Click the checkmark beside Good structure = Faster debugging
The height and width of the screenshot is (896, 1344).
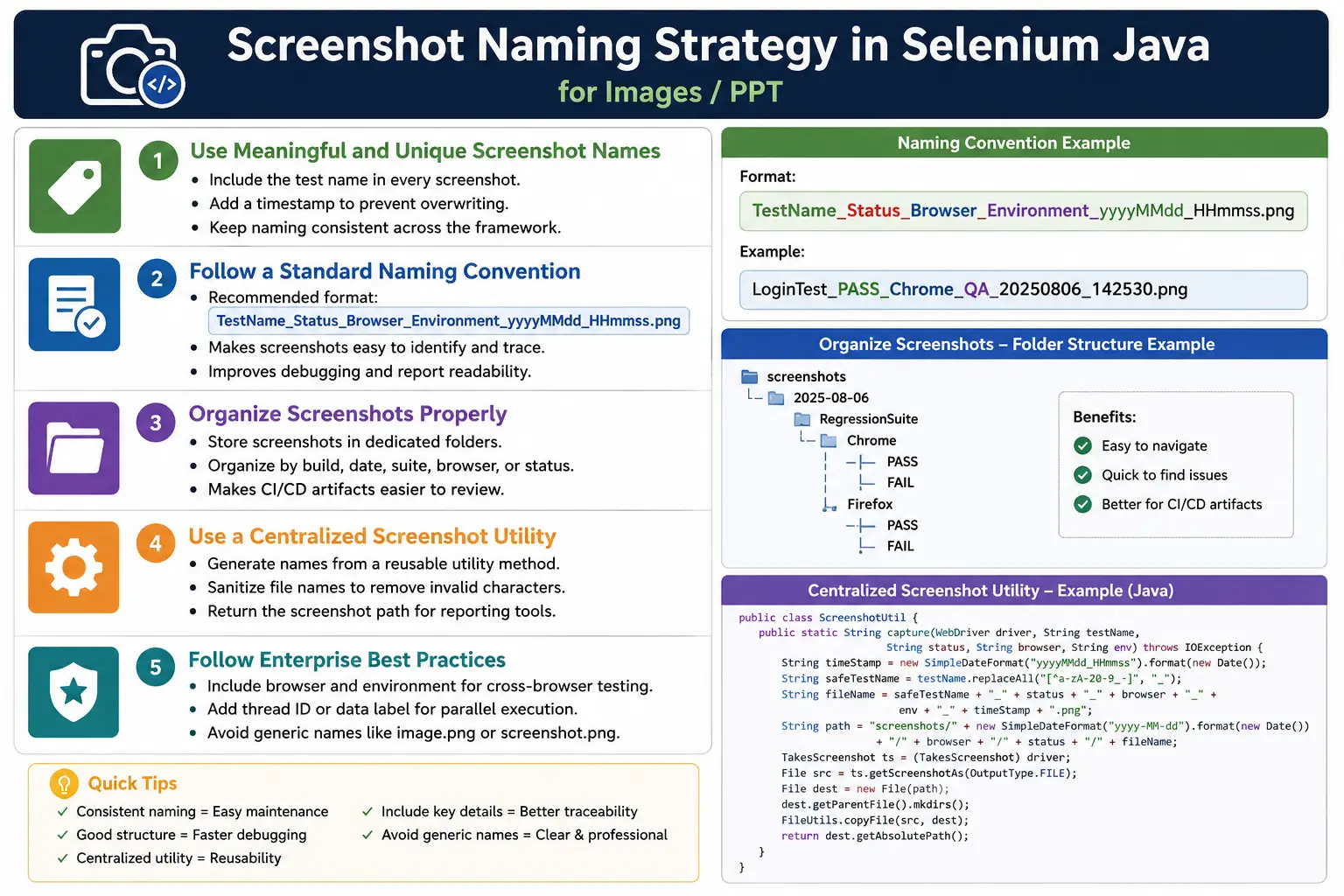(63, 836)
